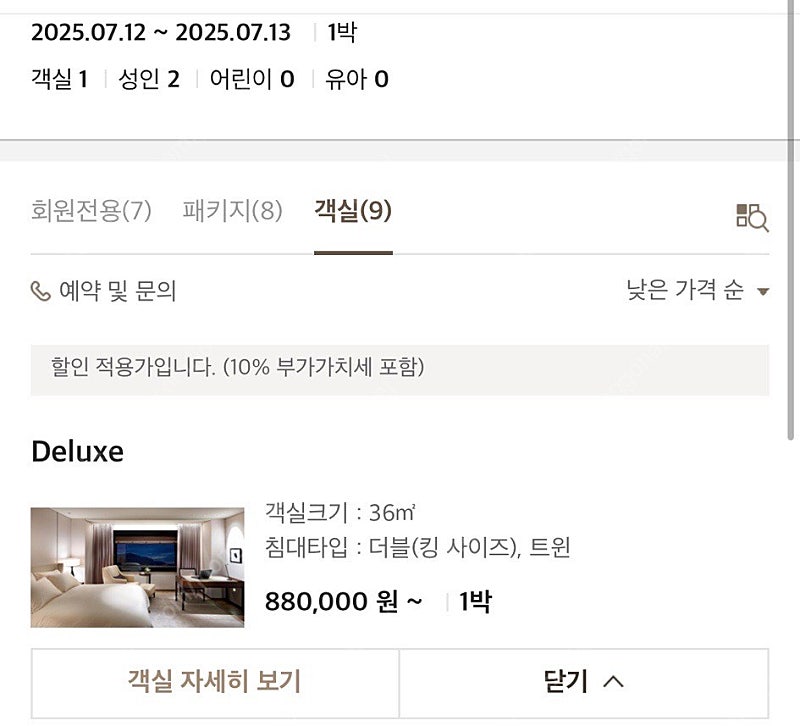Viewport: 800px width, 726px height.
Task: Collapse the Deluxe room with 닫기
Action: click(584, 683)
